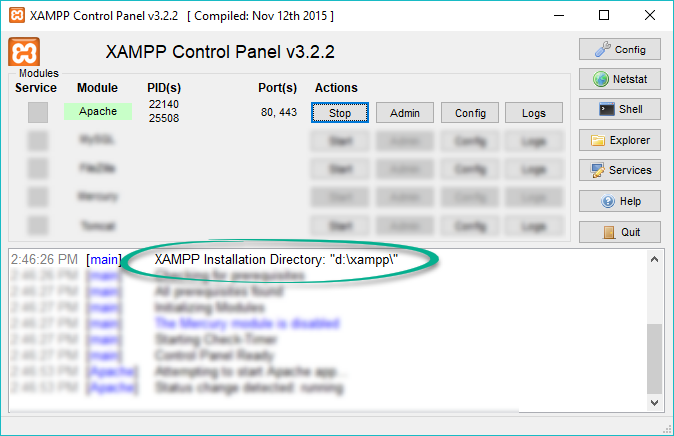Launch Netstat from the right panel
Image resolution: width=674 pixels, height=436 pixels.
(x=619, y=79)
